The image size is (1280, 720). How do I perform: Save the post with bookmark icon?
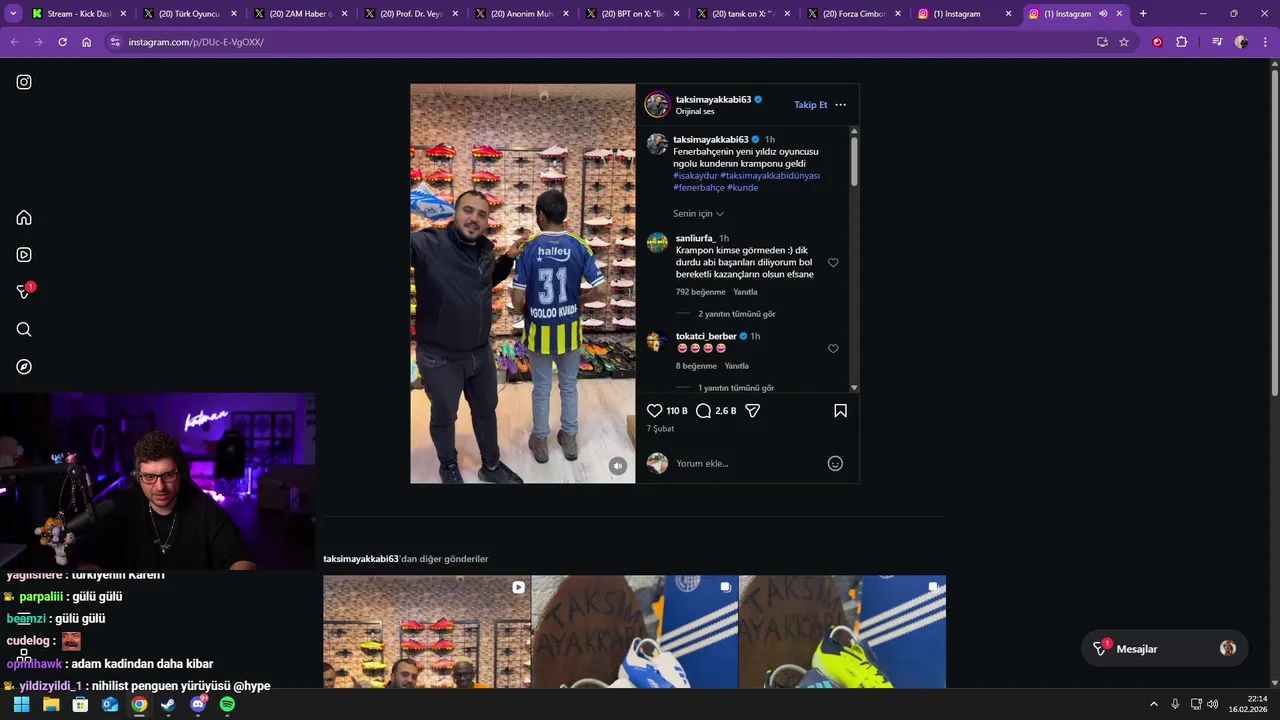pos(840,411)
